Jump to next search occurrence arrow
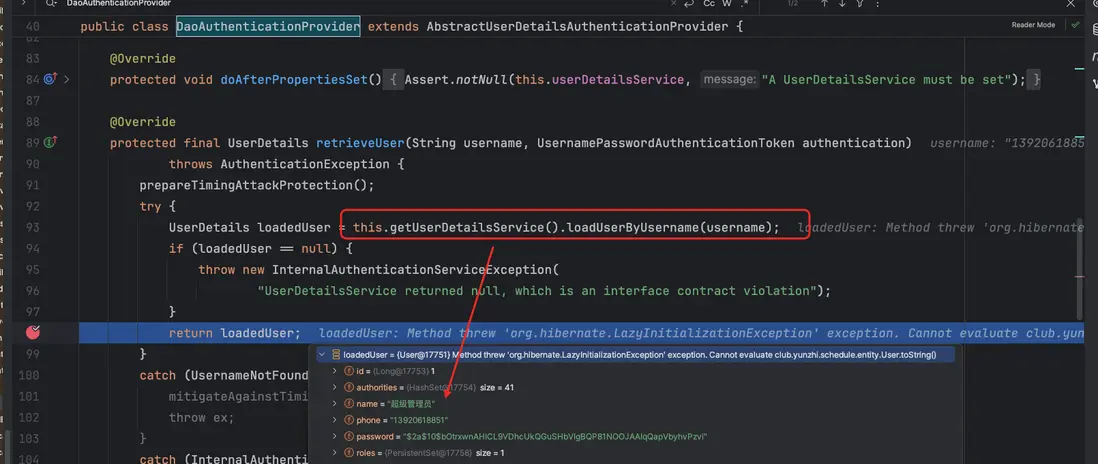 point(842,3)
